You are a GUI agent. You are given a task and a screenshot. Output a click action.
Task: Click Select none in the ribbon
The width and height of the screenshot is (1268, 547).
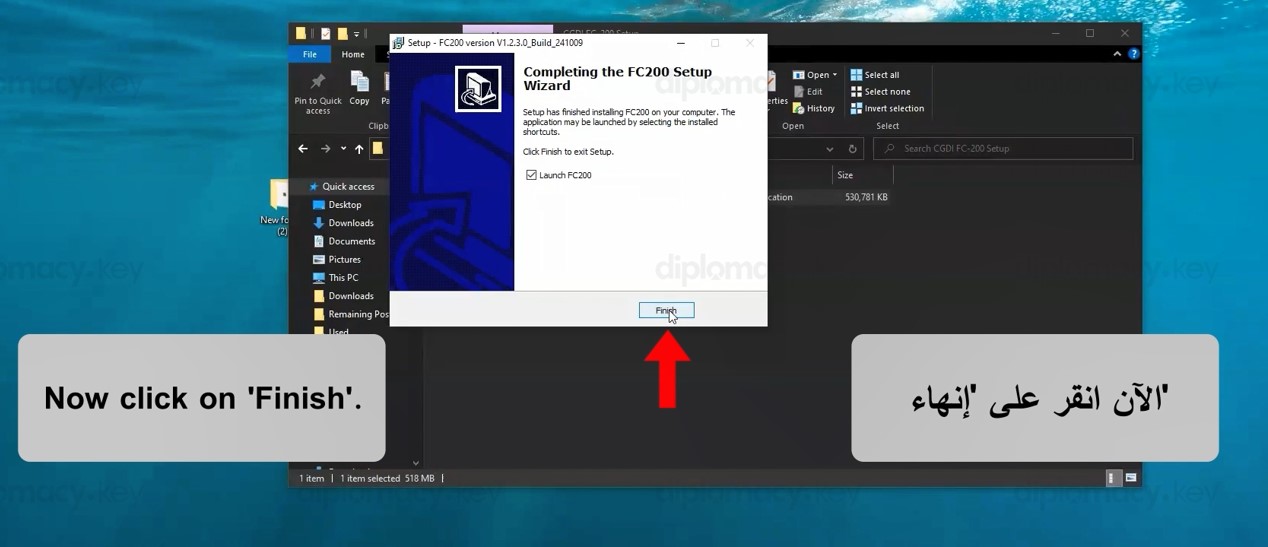tap(880, 92)
